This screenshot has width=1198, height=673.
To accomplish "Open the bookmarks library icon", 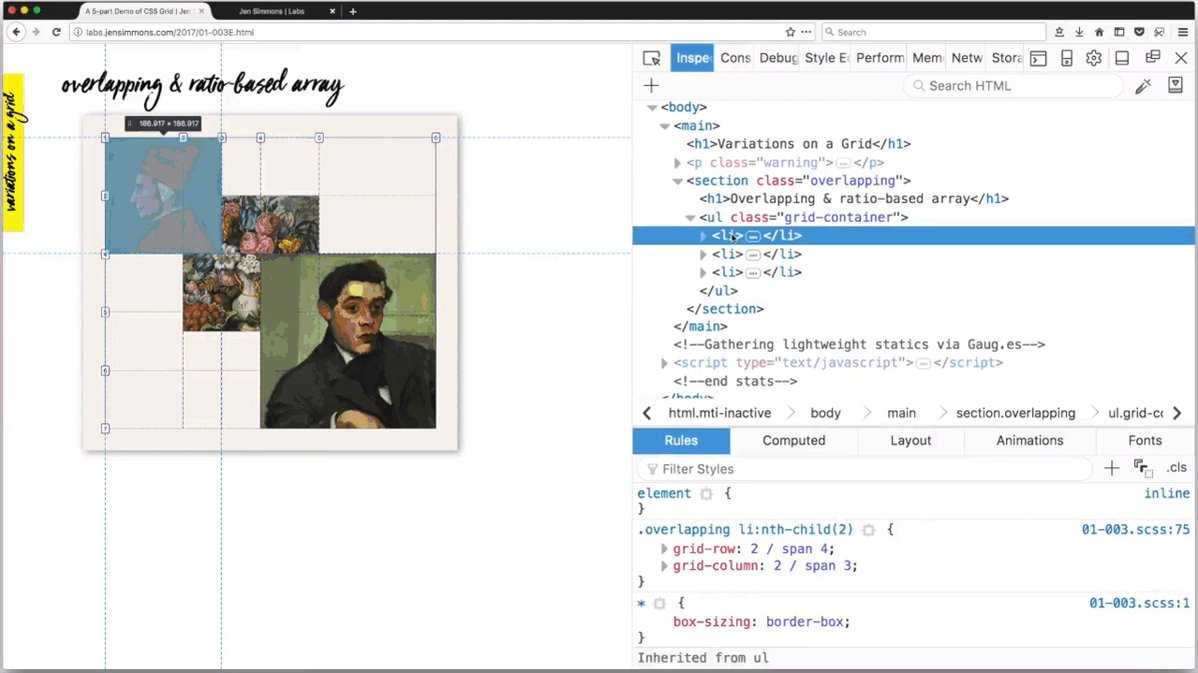I will tap(1059, 32).
